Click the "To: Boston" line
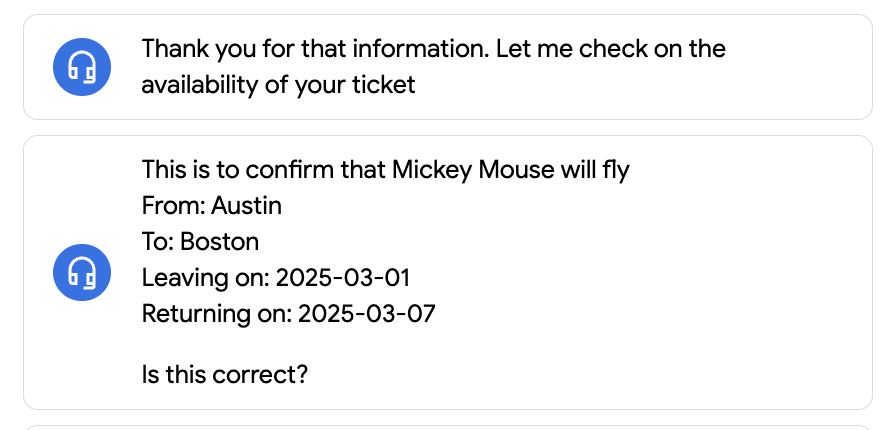This screenshot has width=896, height=430. [200, 242]
